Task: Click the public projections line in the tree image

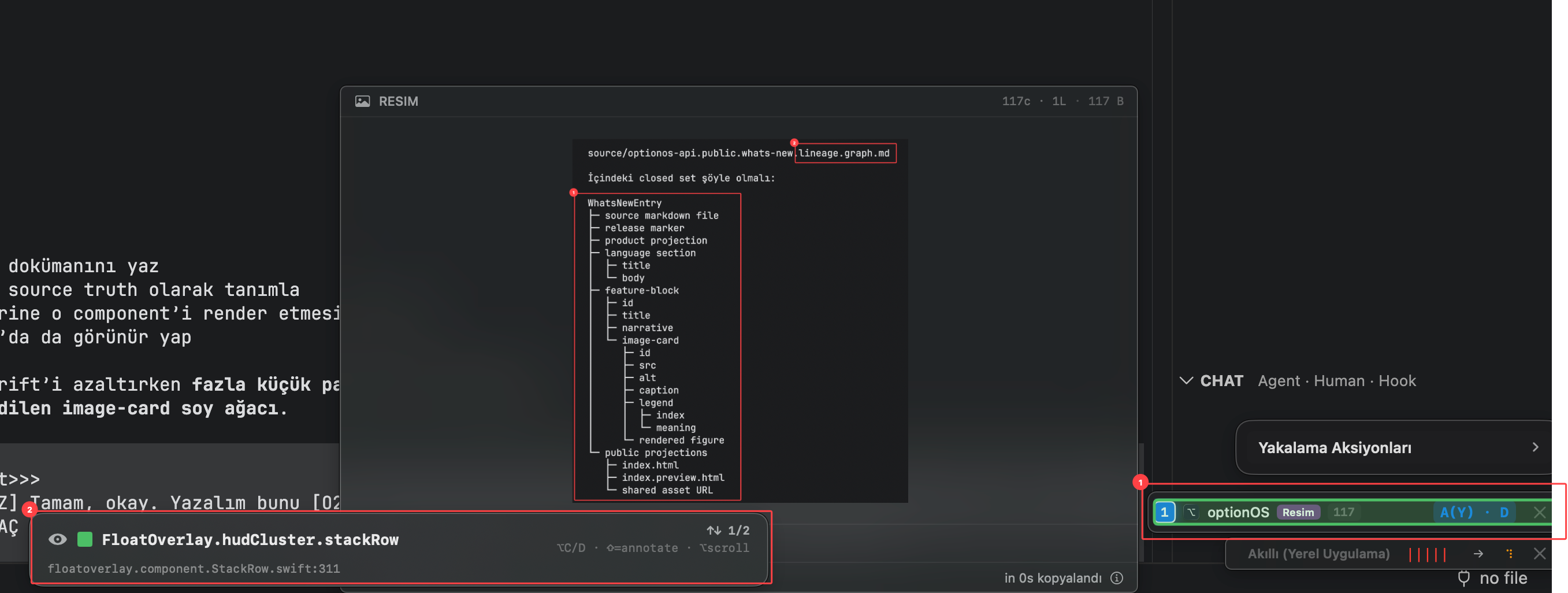Action: (656, 453)
